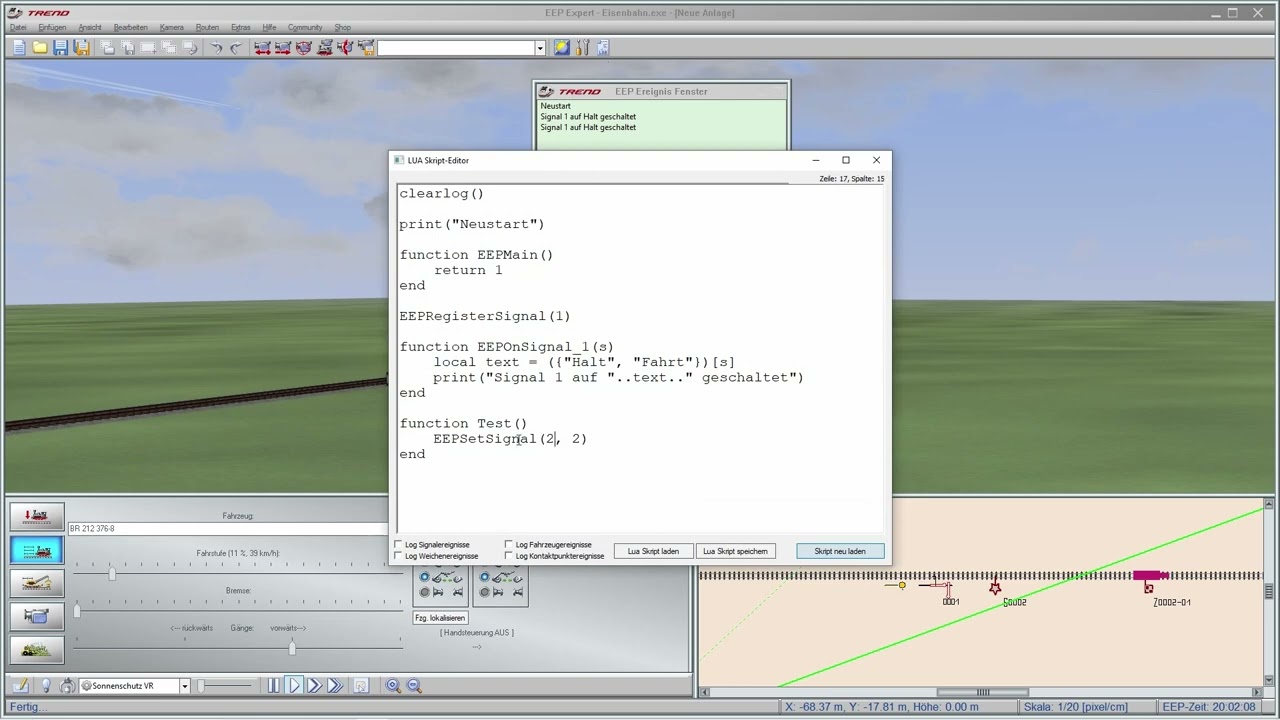Select the crane landscape mode icon
This screenshot has width=1280, height=720.
pyautogui.click(x=37, y=583)
